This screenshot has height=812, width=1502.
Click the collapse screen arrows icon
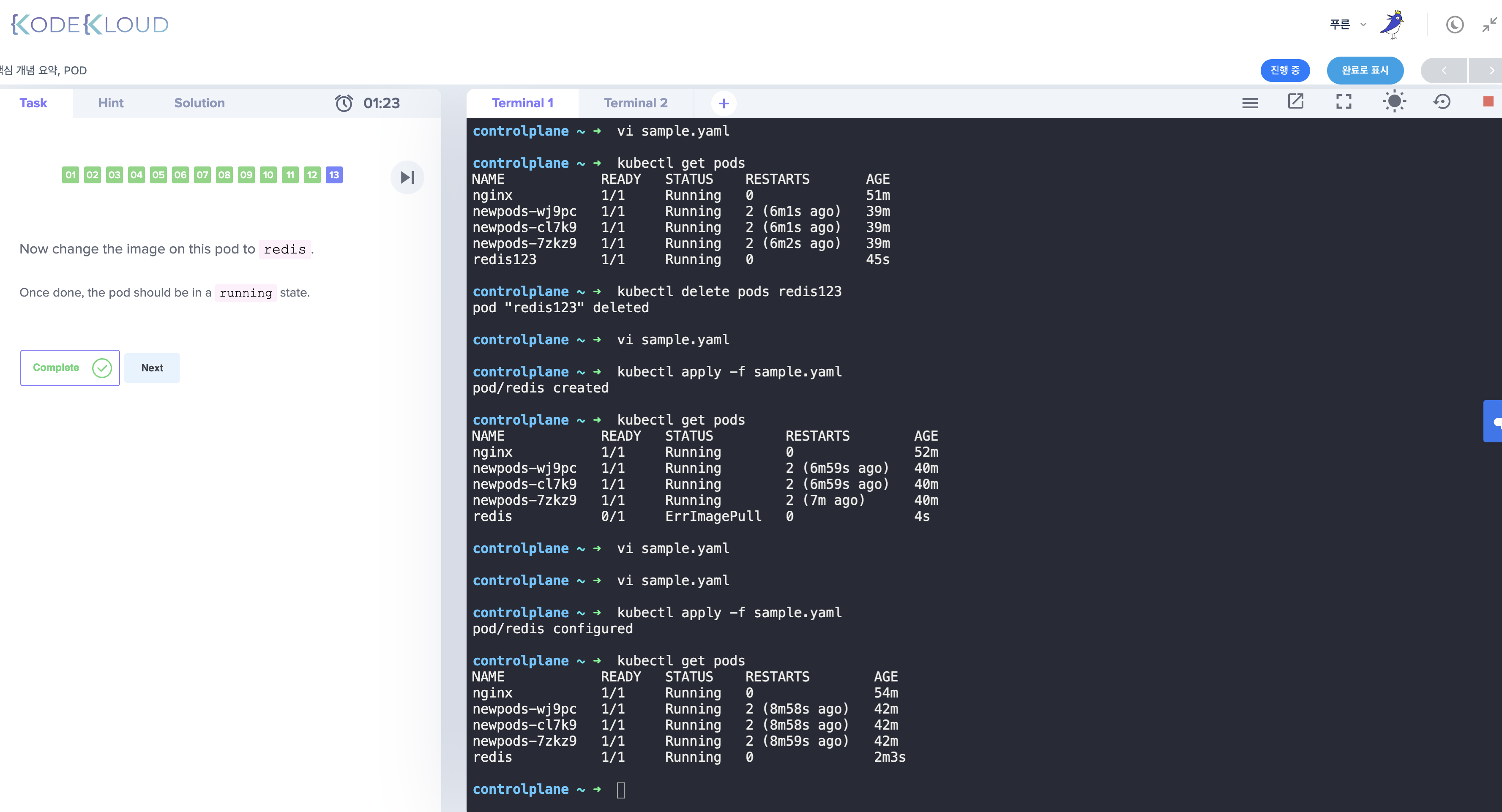point(1489,25)
